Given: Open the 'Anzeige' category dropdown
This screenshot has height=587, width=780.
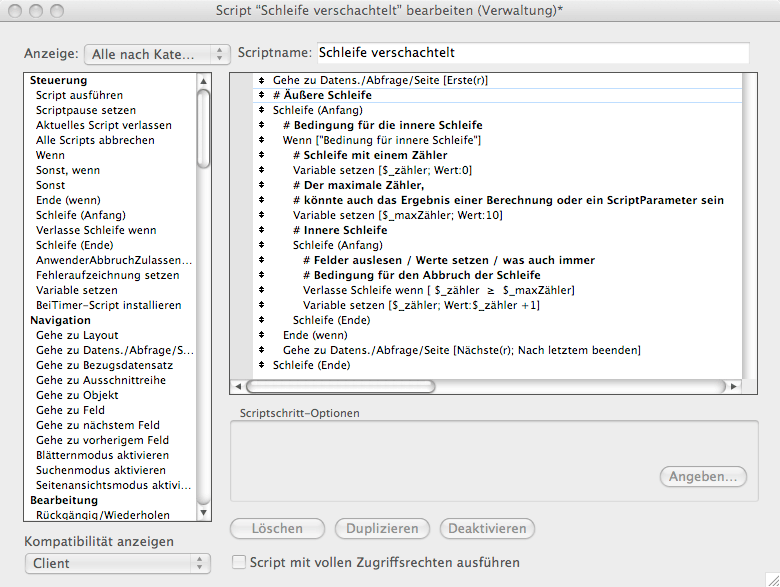Looking at the screenshot, I should (x=158, y=53).
